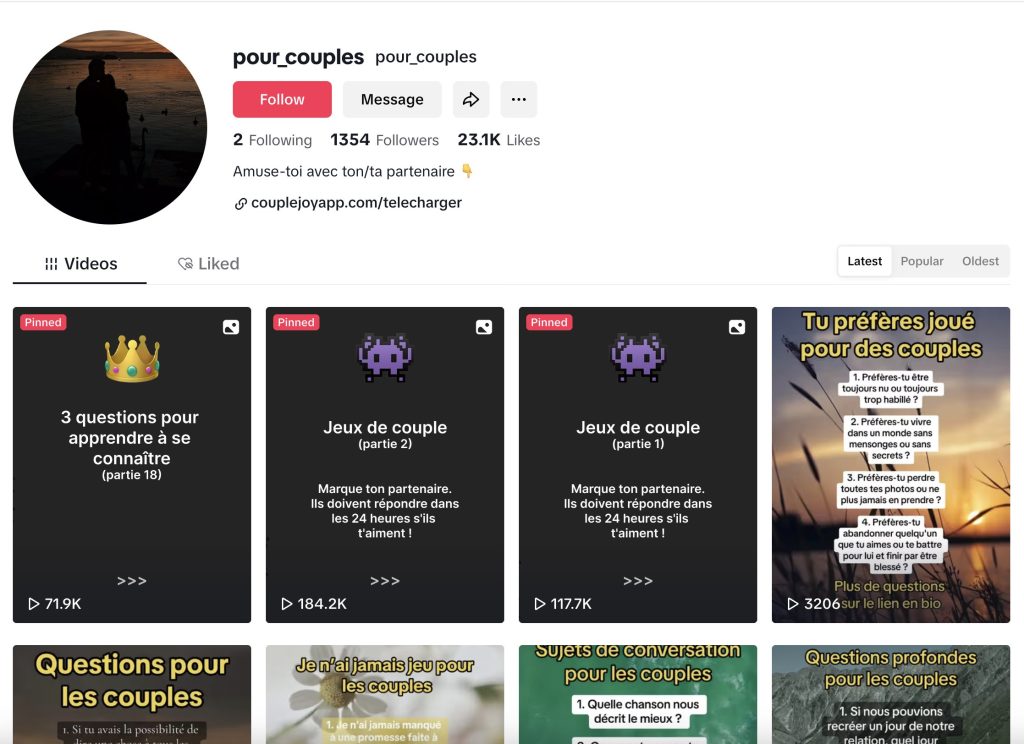Click the share arrow icon
Image resolution: width=1024 pixels, height=744 pixels.
[471, 99]
